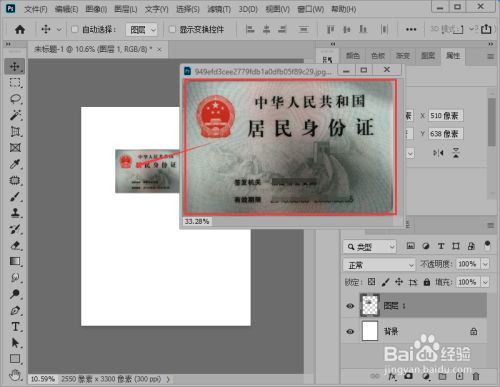This screenshot has width=500, height=387.
Task: Open the 图层 auto-select target dropdown
Action: (141, 30)
